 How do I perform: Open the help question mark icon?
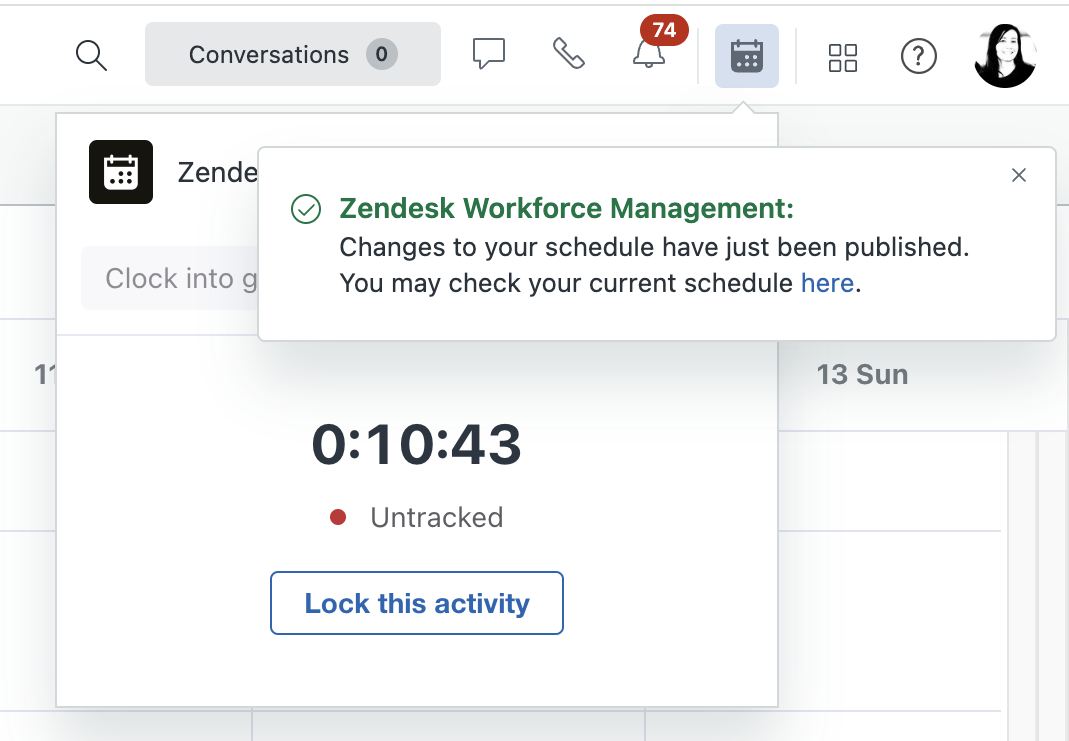(x=918, y=56)
